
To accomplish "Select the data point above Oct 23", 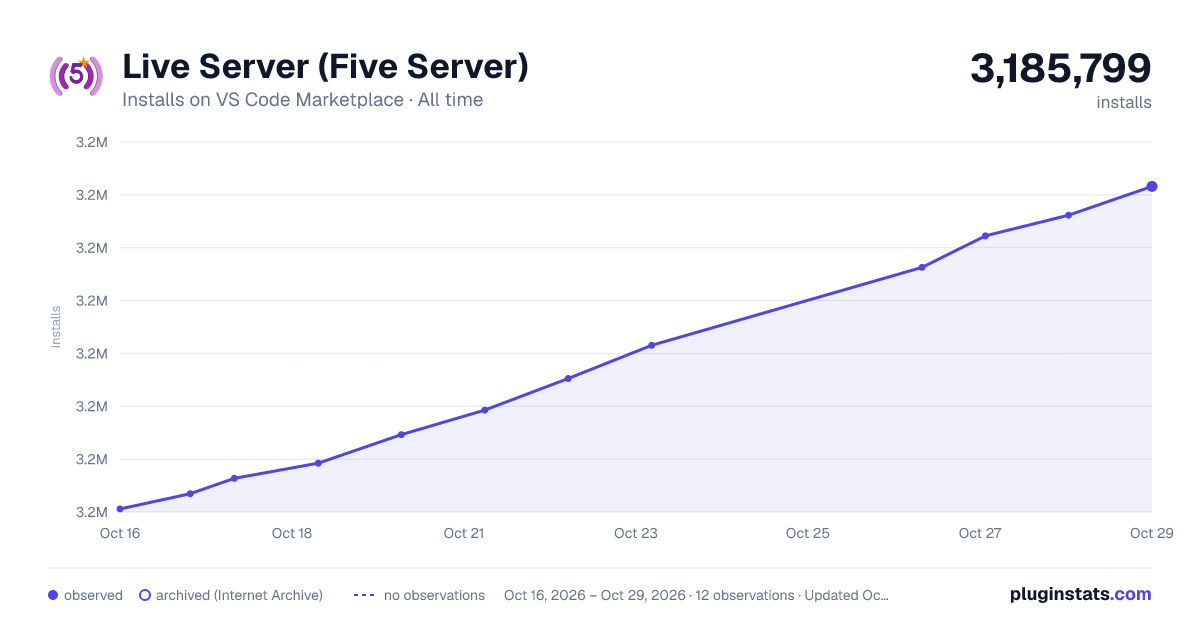I will pos(651,345).
